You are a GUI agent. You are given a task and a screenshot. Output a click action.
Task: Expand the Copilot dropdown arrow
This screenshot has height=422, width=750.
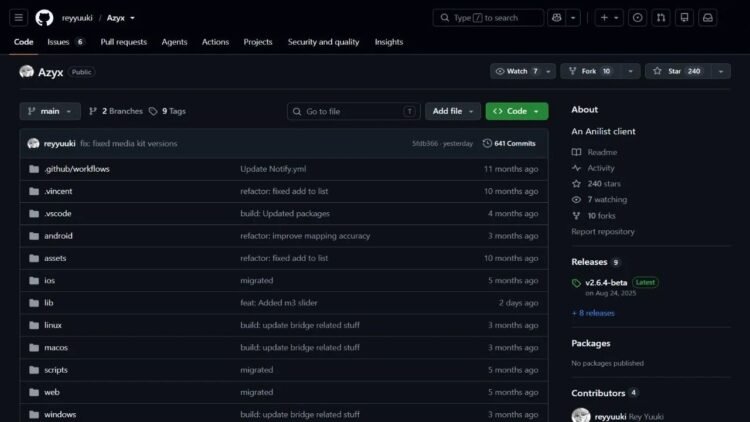(x=573, y=18)
